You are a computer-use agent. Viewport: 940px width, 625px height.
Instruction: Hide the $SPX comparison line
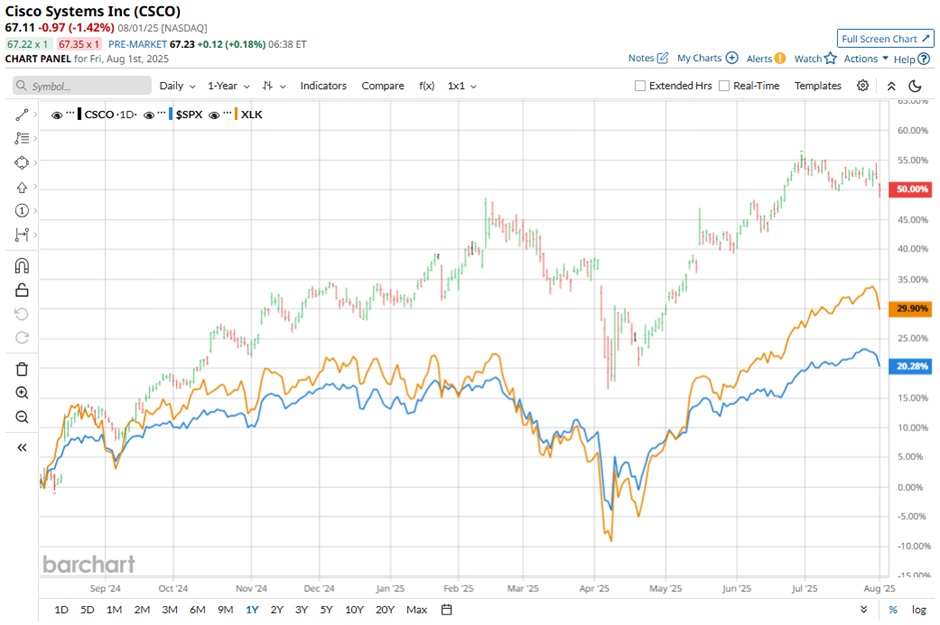(149, 115)
